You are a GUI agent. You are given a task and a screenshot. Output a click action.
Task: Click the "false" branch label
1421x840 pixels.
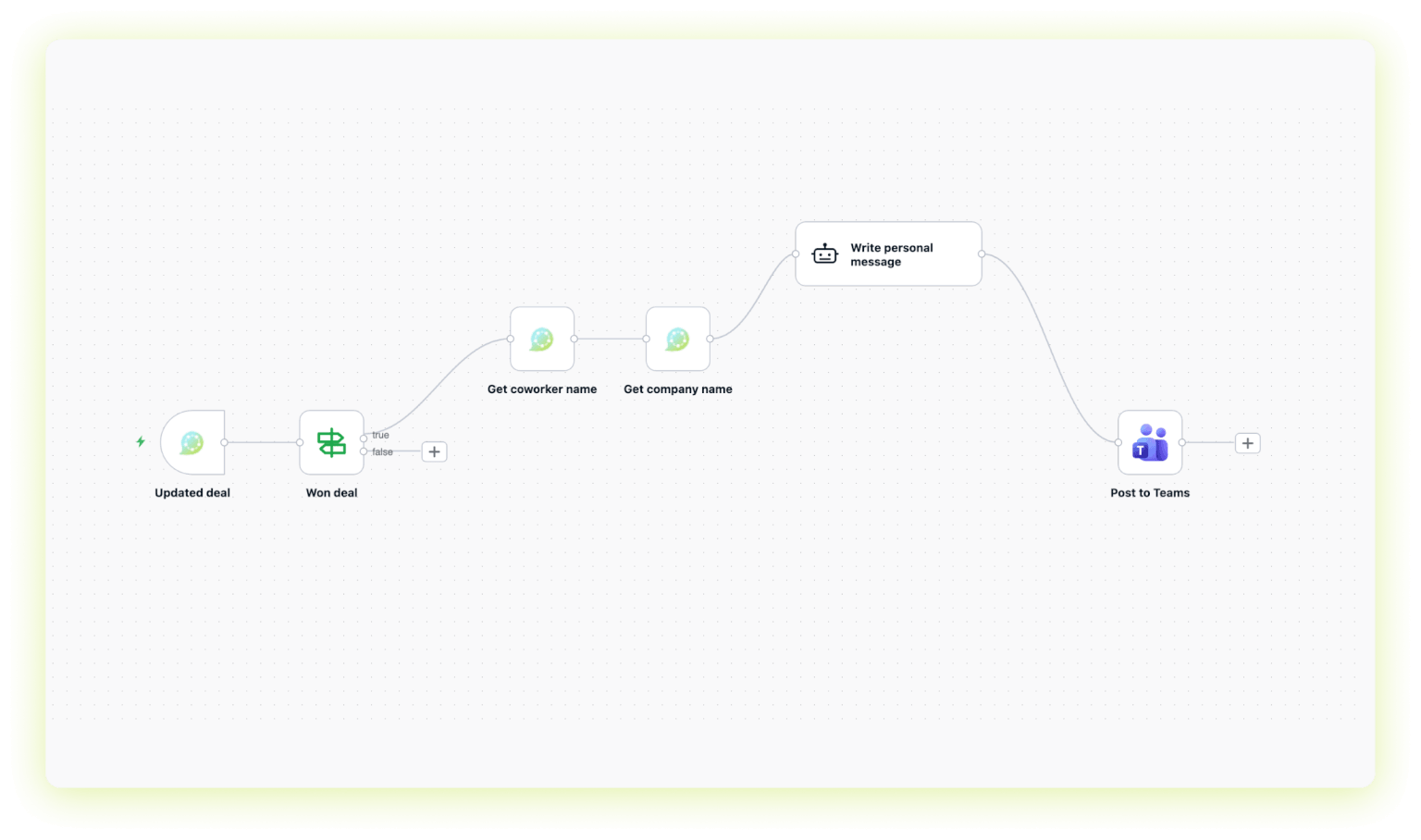(382, 452)
